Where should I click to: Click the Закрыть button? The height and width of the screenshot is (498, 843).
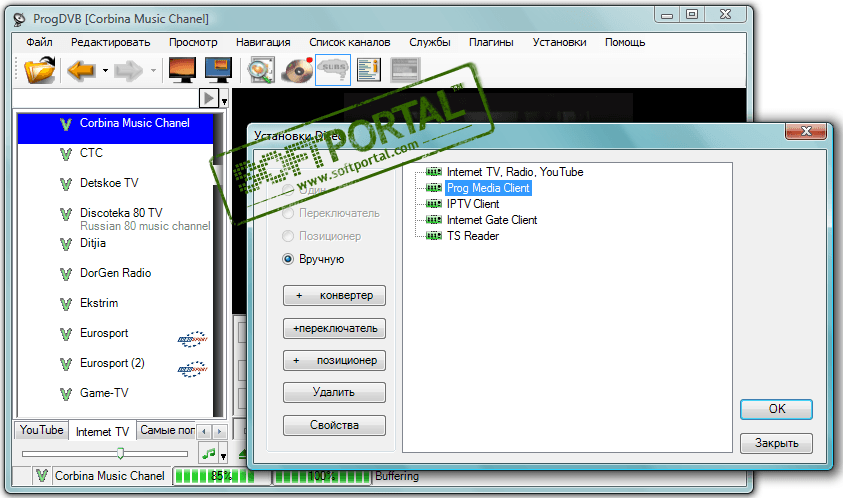click(776, 444)
